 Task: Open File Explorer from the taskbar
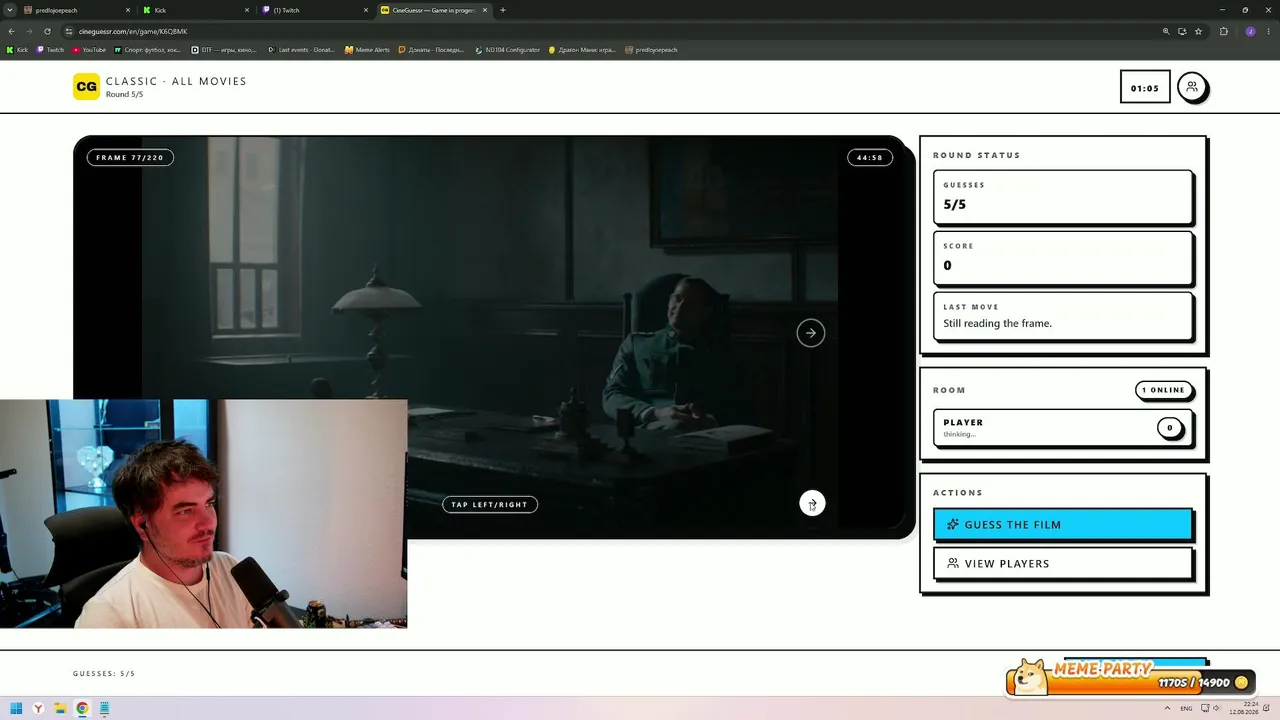(x=60, y=709)
